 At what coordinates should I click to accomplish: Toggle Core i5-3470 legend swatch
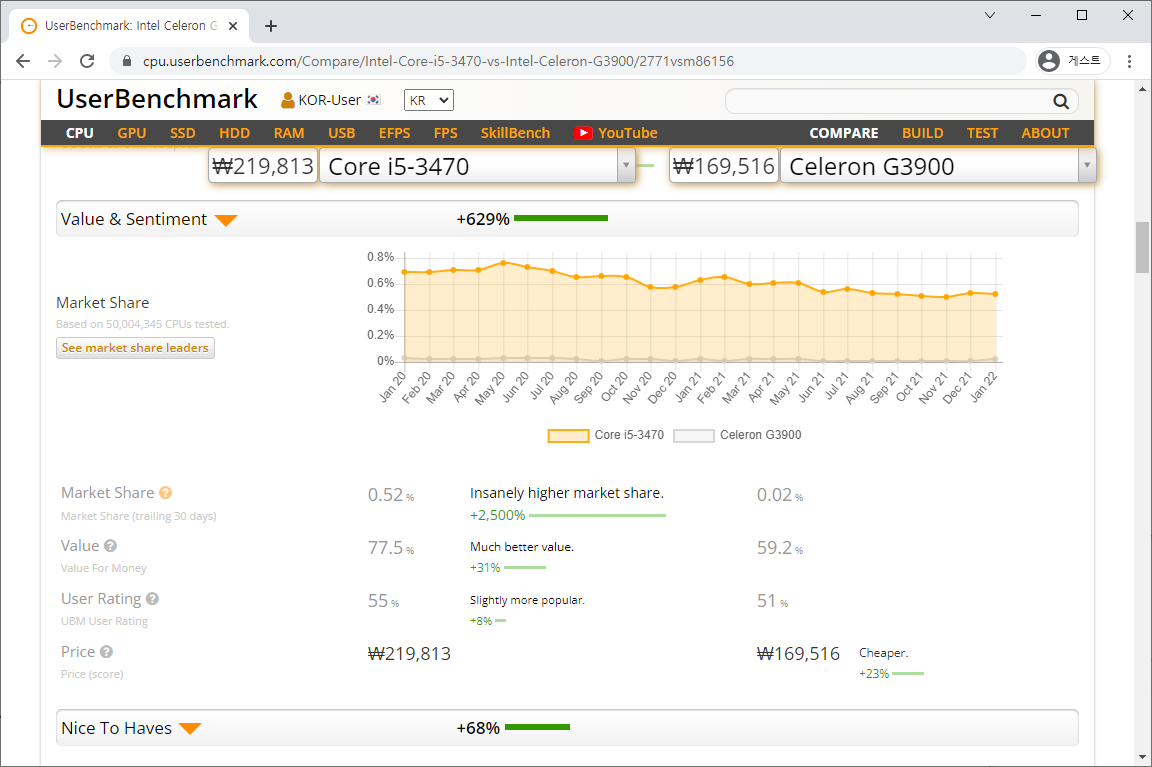568,436
